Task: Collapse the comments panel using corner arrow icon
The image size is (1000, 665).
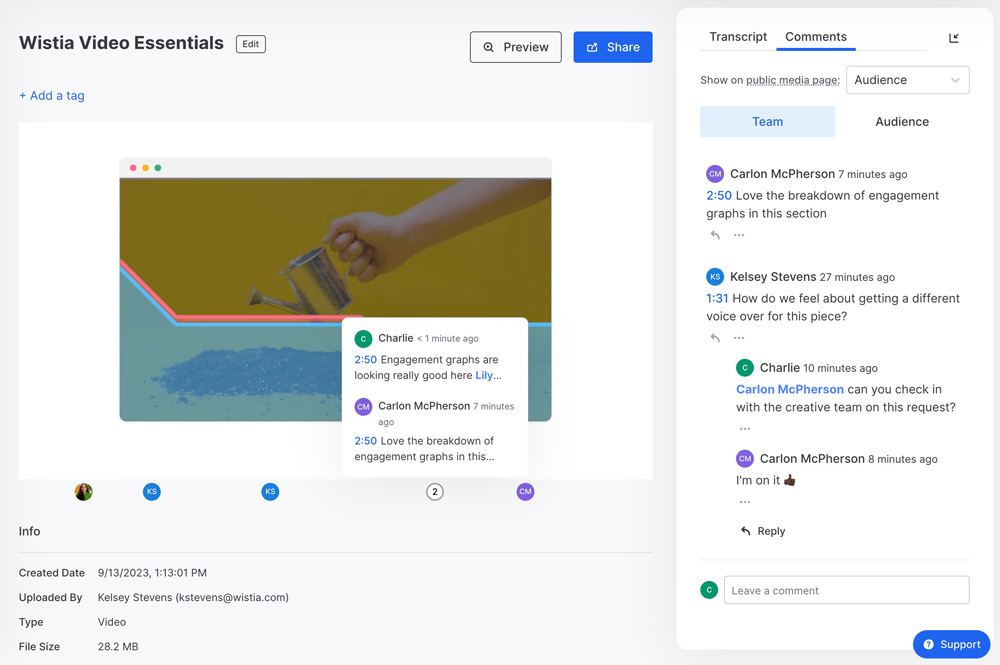Action: pos(953,38)
